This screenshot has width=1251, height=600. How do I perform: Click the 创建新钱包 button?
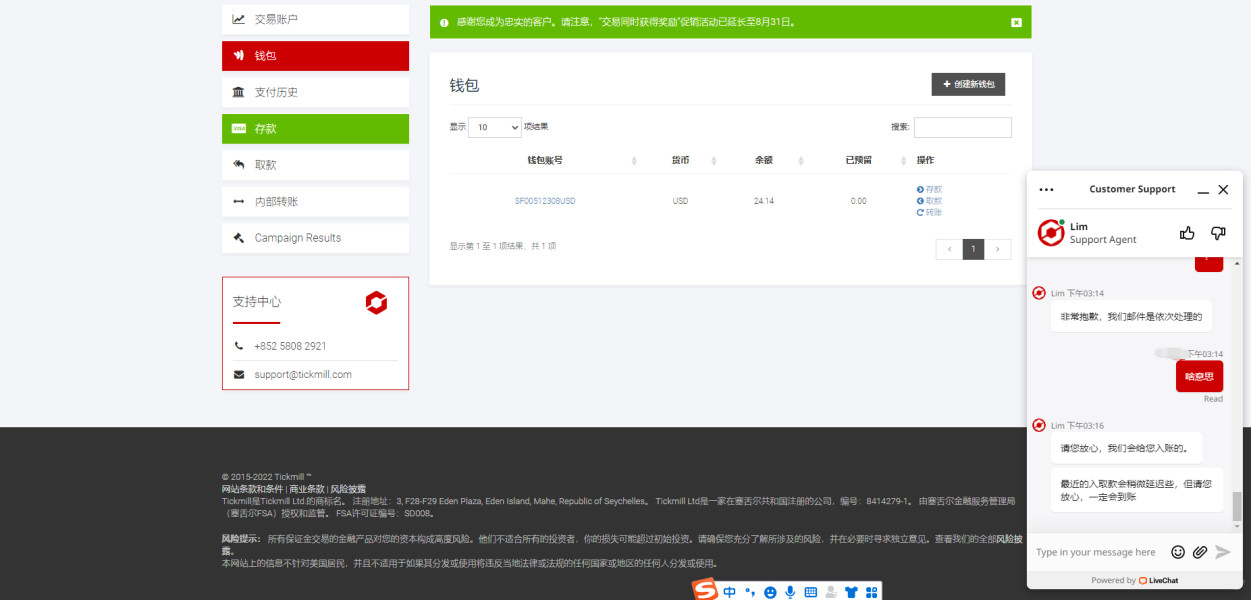968,85
